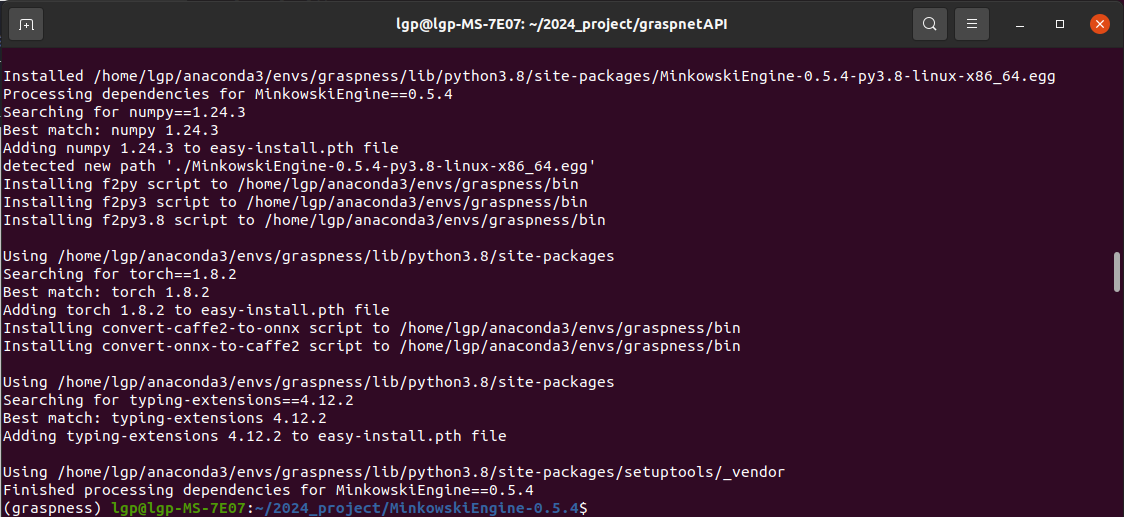Close the terminal window
This screenshot has width=1124, height=517.
1100,24
